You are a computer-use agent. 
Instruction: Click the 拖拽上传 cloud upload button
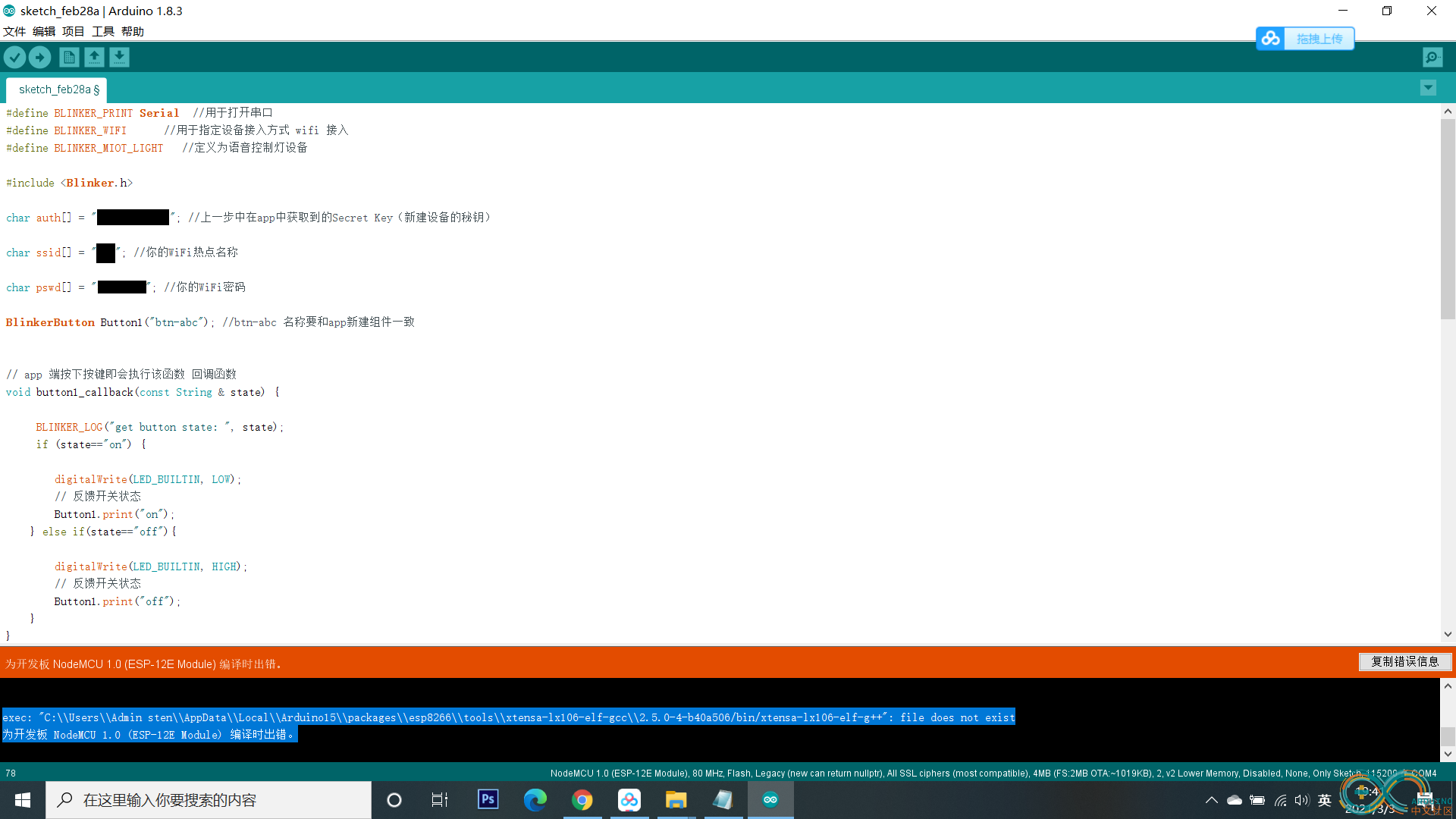point(1305,39)
